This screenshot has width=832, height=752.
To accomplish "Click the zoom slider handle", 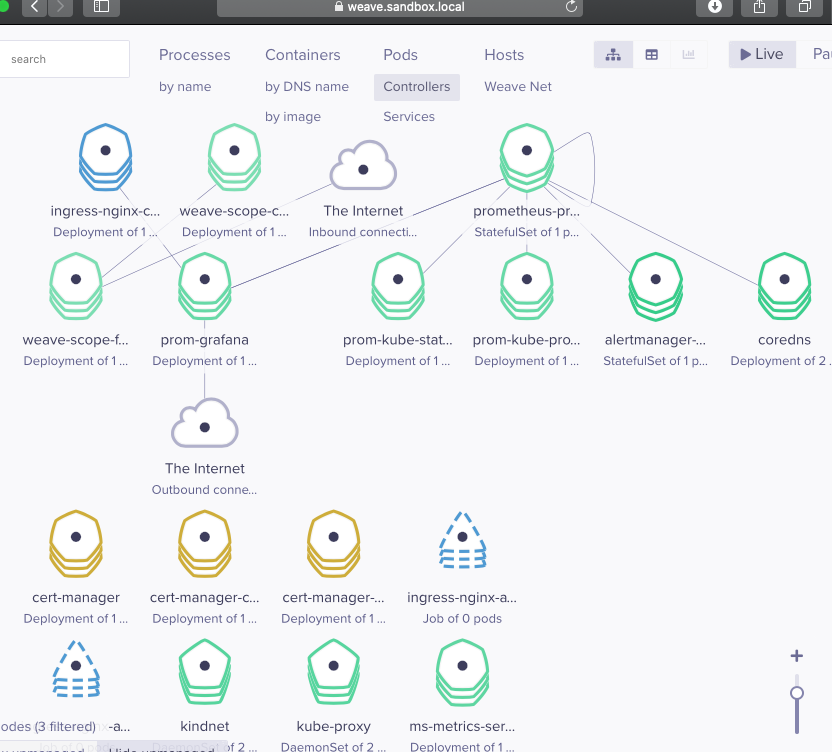I will point(796,693).
